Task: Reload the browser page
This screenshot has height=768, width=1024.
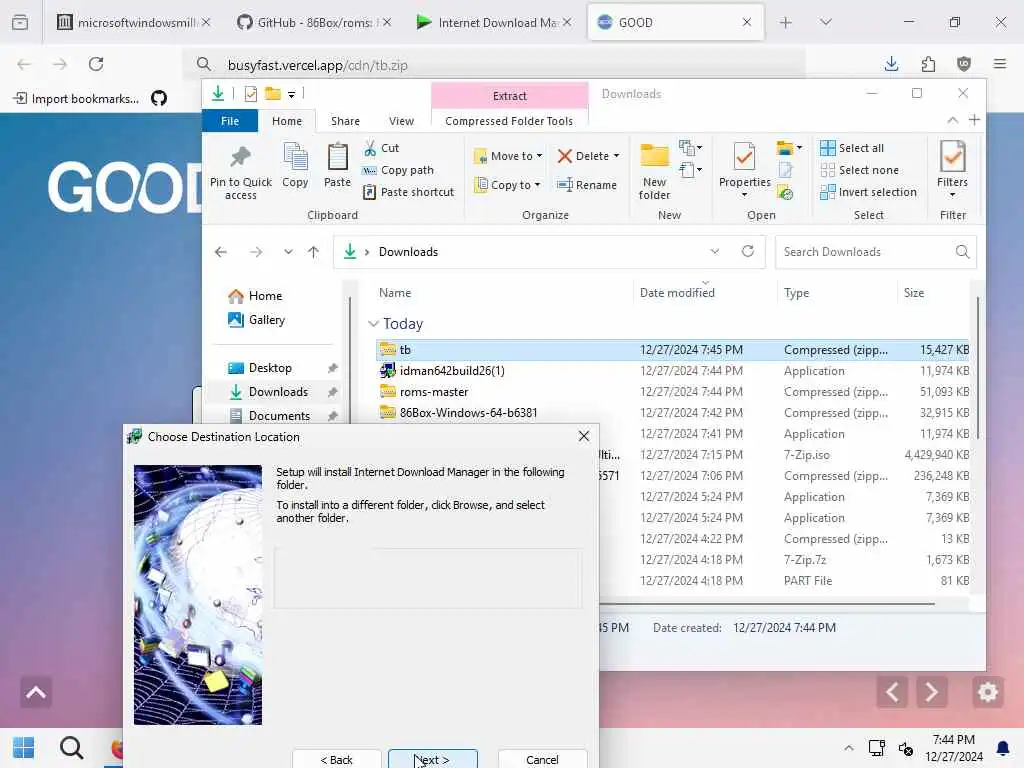Action: (96, 64)
